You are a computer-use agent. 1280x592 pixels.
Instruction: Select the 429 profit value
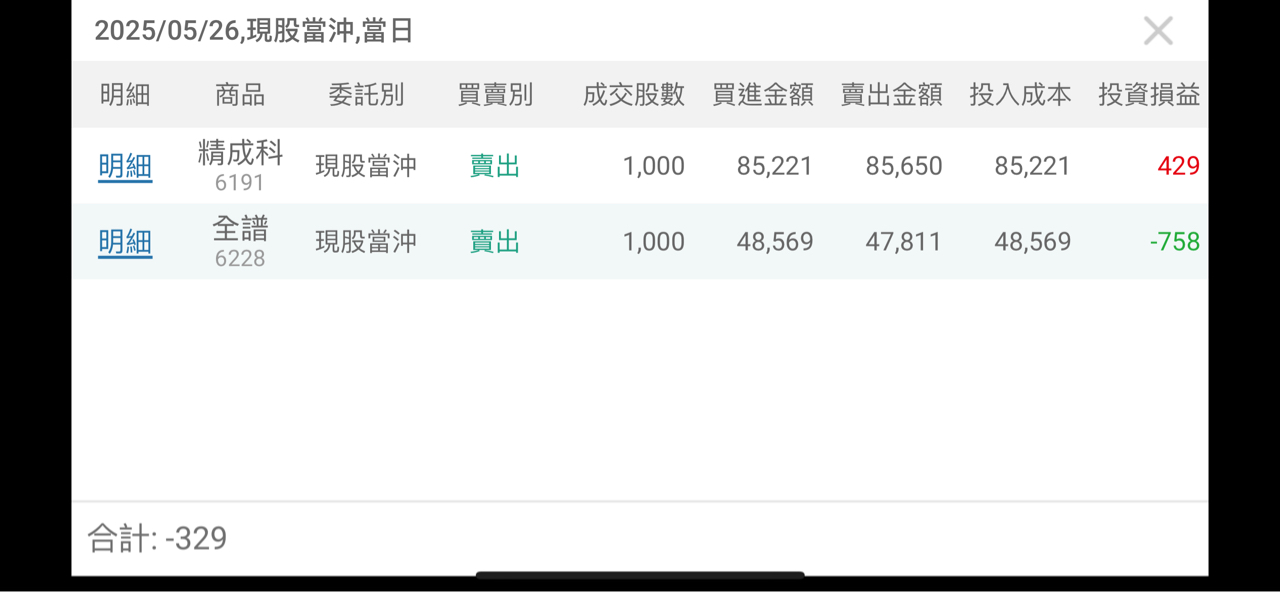click(x=1178, y=166)
